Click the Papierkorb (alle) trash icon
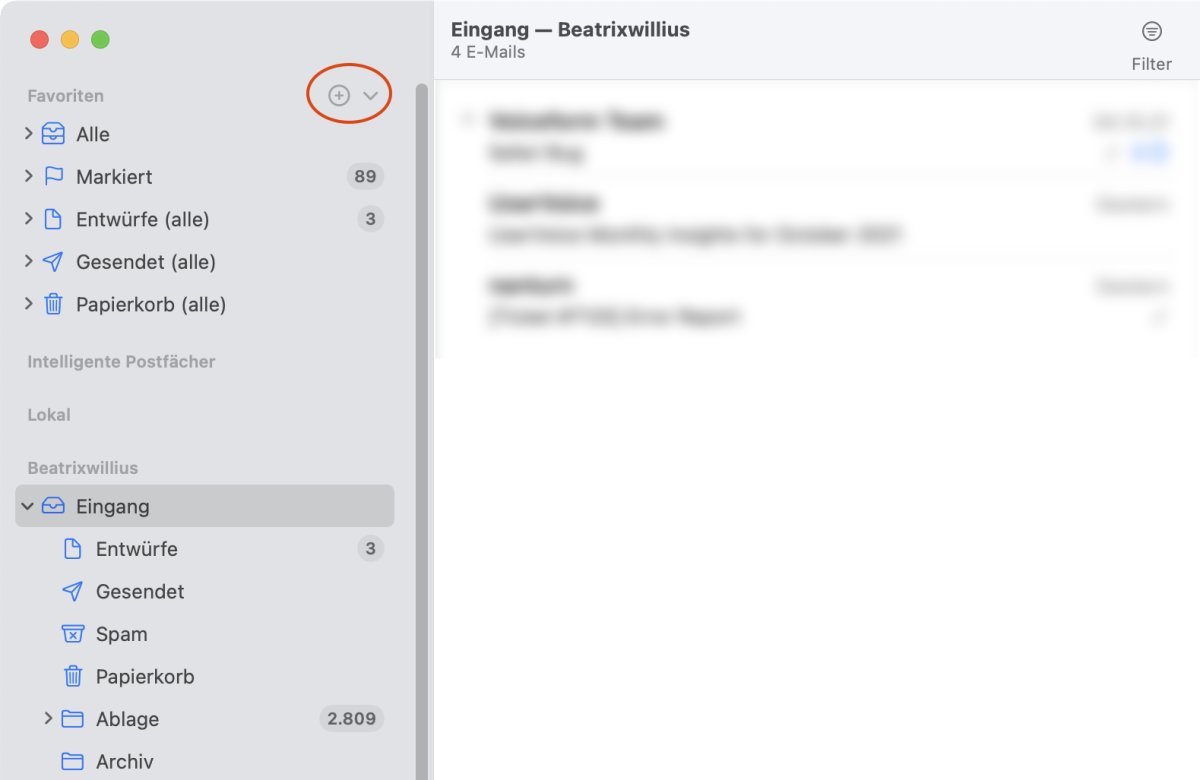The width and height of the screenshot is (1200, 780). [53, 304]
